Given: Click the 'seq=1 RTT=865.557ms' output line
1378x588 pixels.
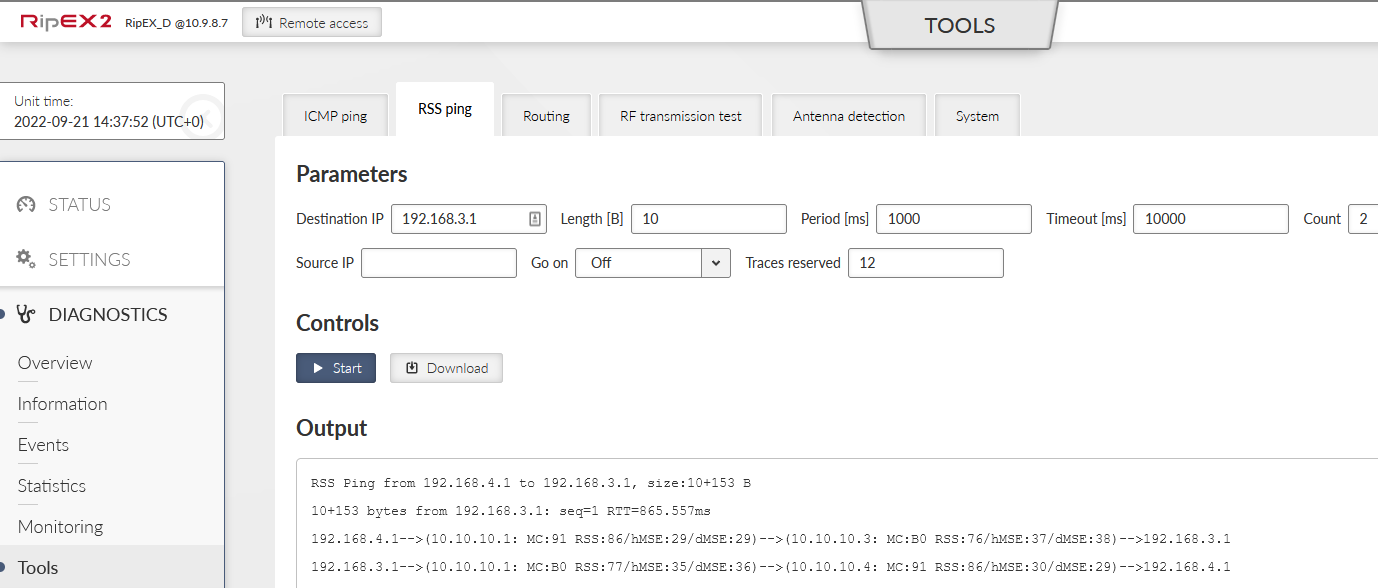Looking at the screenshot, I should pos(511,511).
